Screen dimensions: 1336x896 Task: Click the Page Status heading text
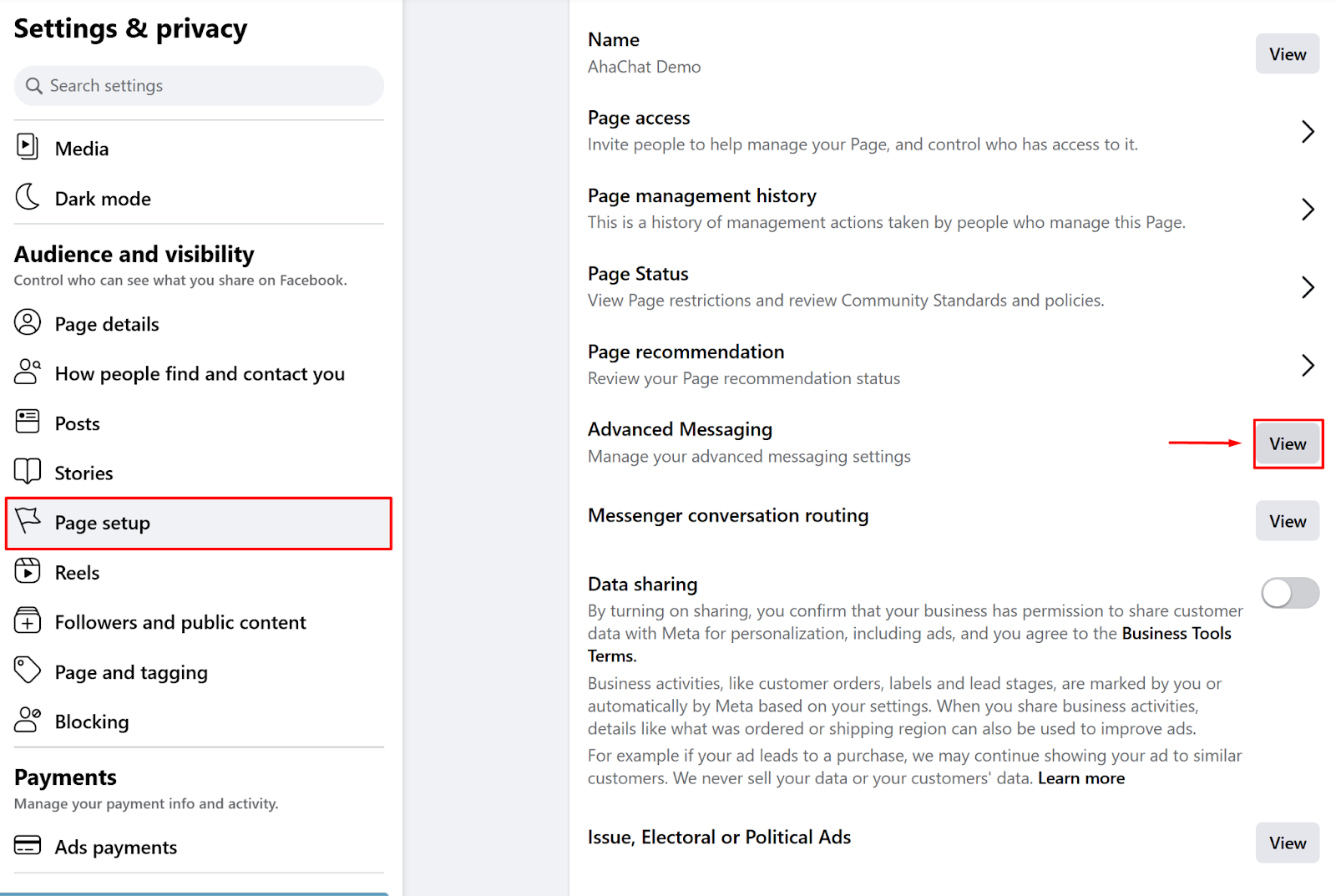(638, 274)
